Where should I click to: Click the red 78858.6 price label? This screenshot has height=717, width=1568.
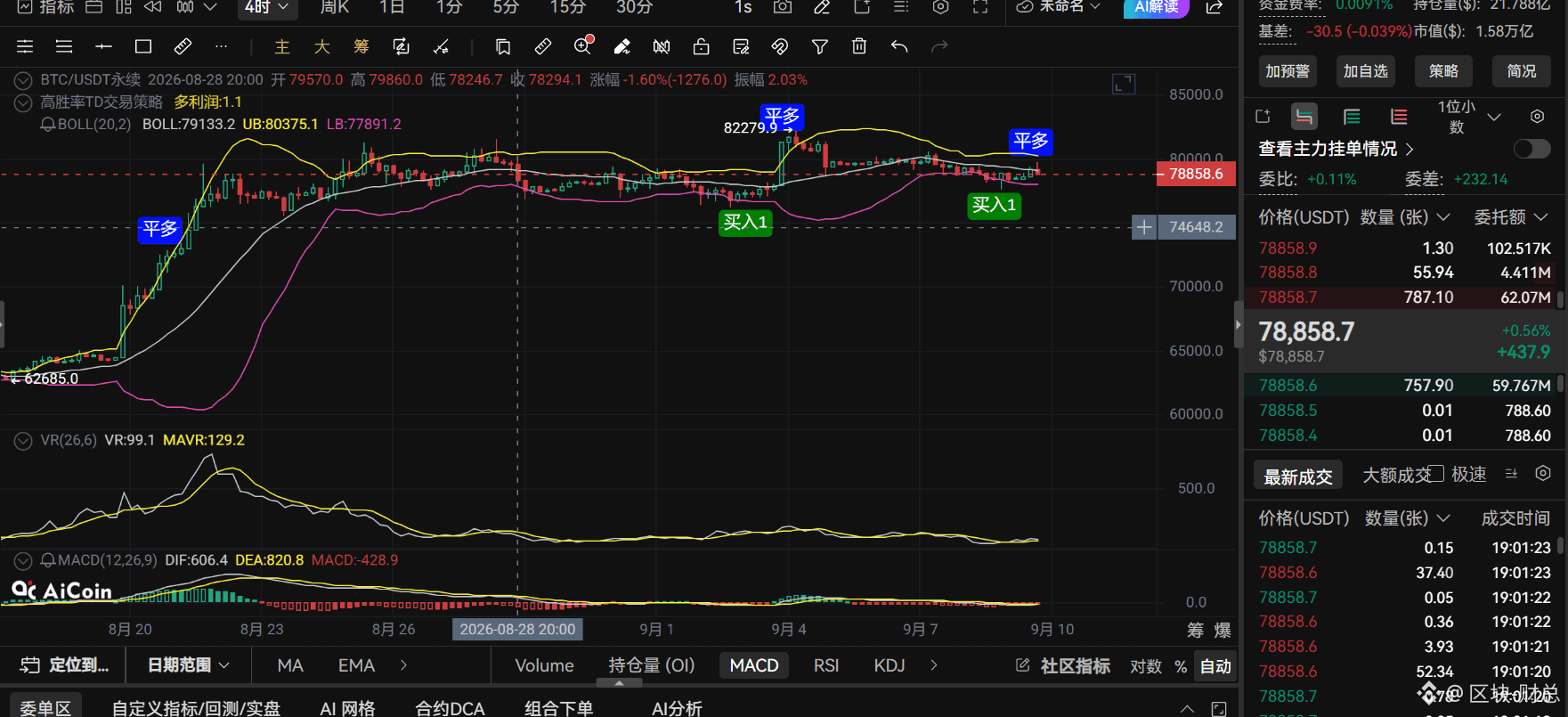pos(1196,174)
